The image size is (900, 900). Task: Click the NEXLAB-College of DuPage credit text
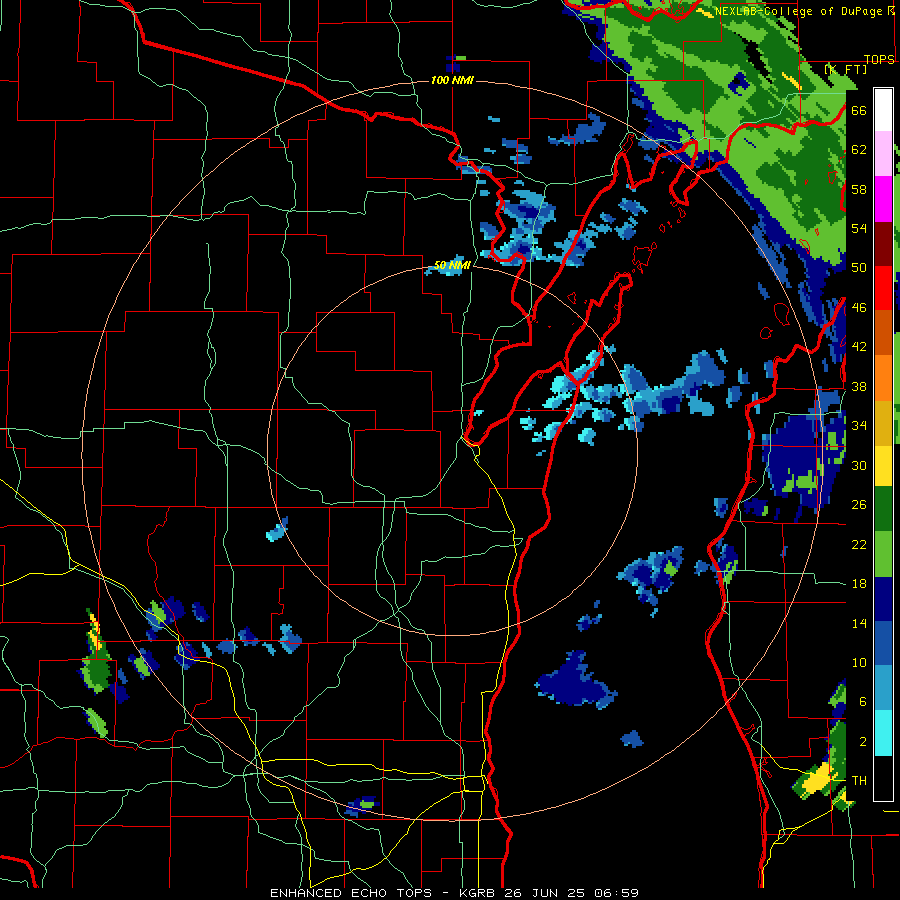click(800, 11)
